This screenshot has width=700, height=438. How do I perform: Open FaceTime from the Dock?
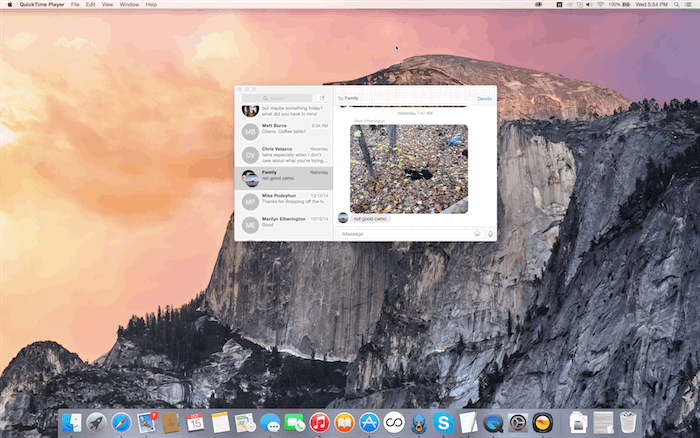(x=295, y=422)
